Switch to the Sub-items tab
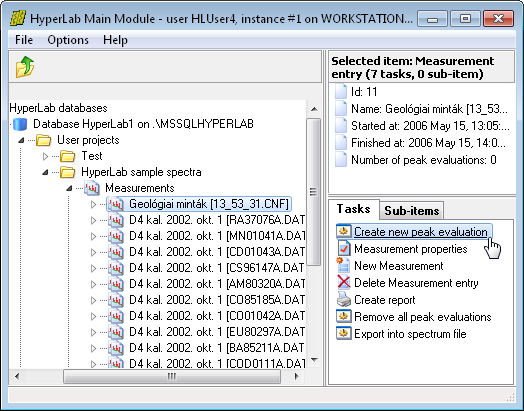Viewport: 524px width, 411px height. tap(412, 211)
